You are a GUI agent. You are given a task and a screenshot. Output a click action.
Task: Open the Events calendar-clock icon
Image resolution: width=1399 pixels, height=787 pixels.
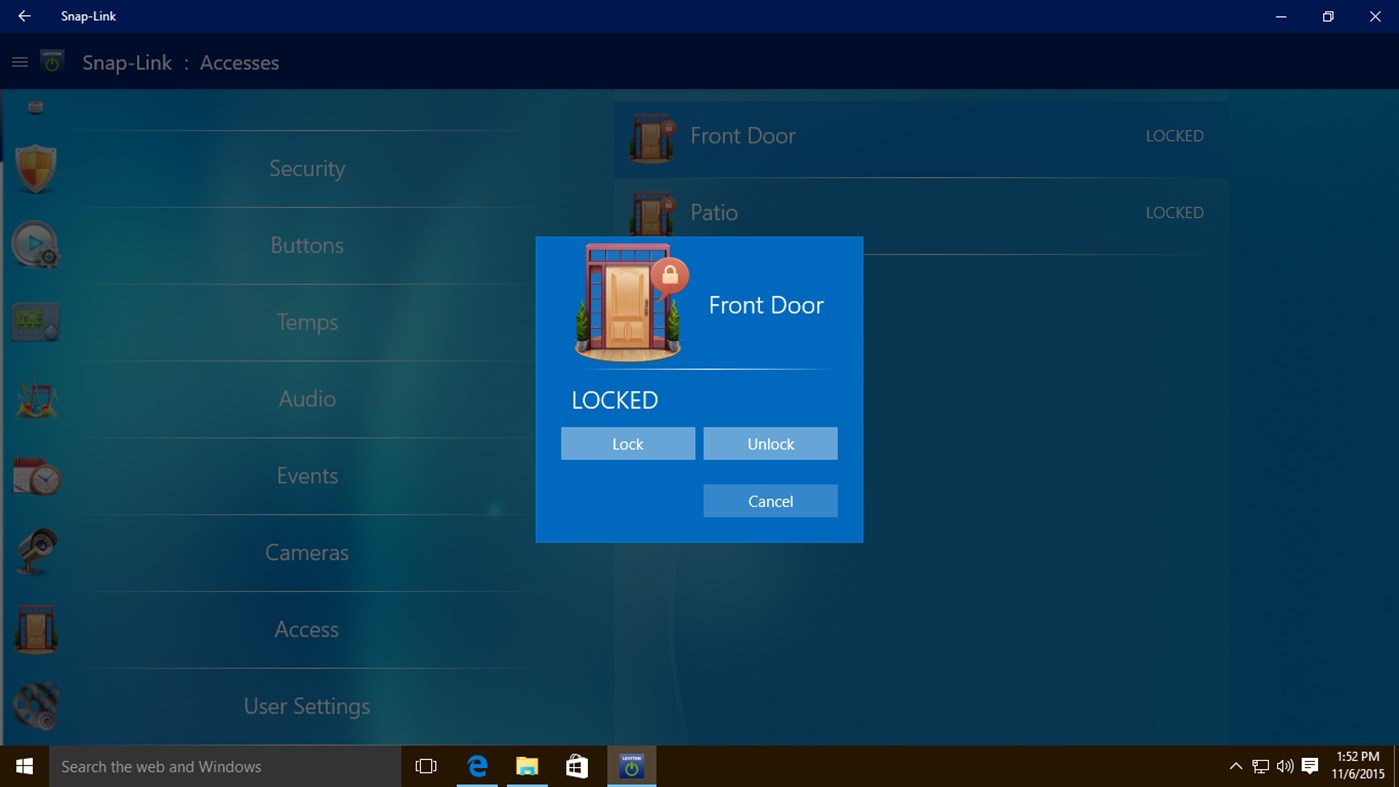click(36, 474)
